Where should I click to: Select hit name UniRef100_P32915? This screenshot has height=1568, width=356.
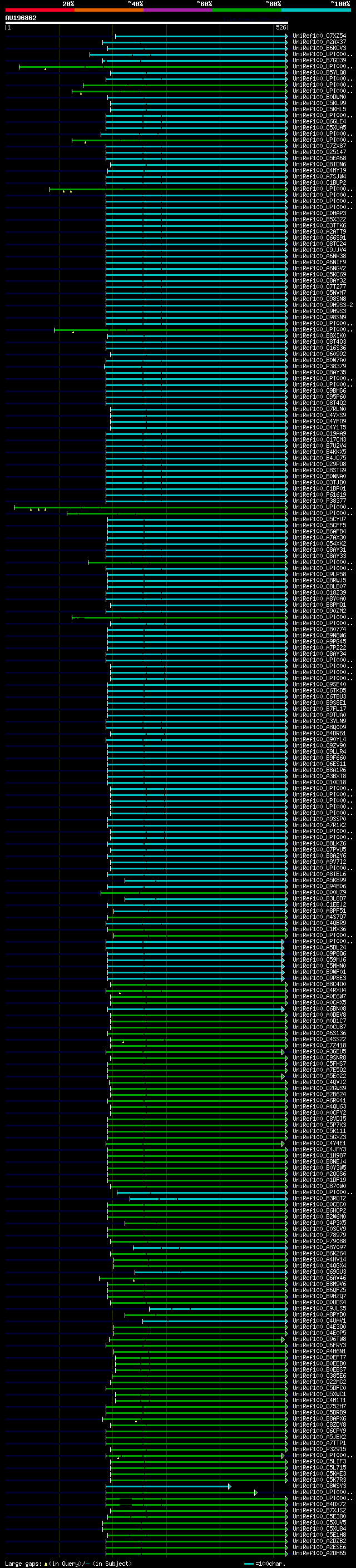(x=319, y=1450)
